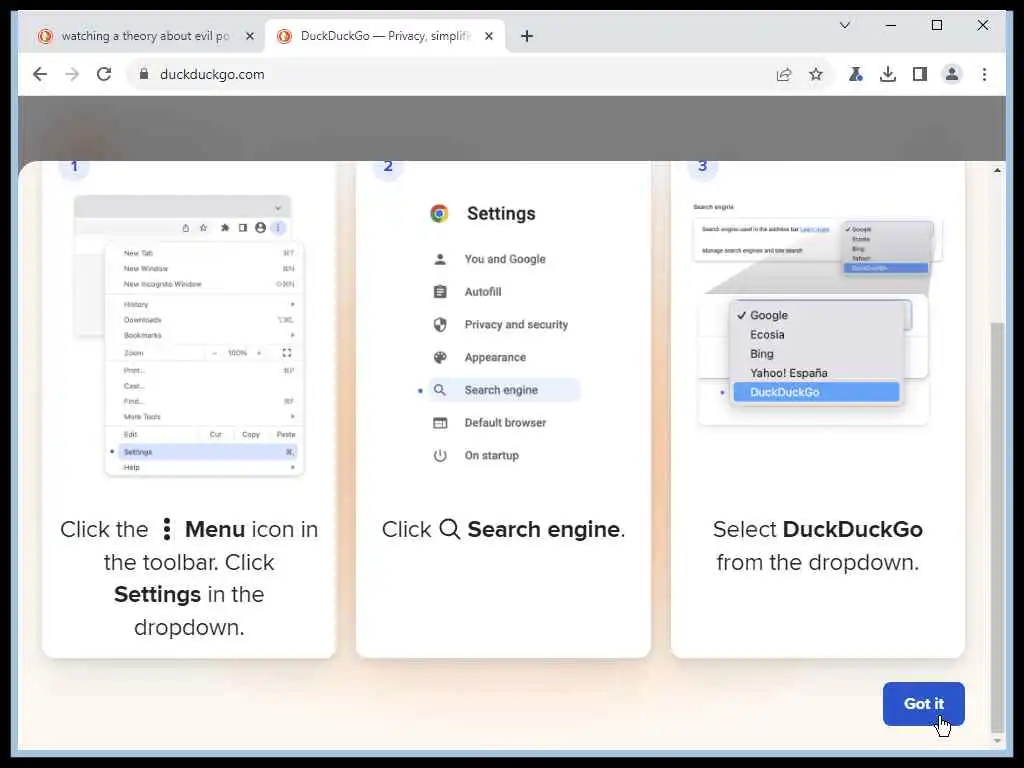The height and width of the screenshot is (768, 1024).
Task: Click Appearance in the settings list
Action: click(x=495, y=357)
